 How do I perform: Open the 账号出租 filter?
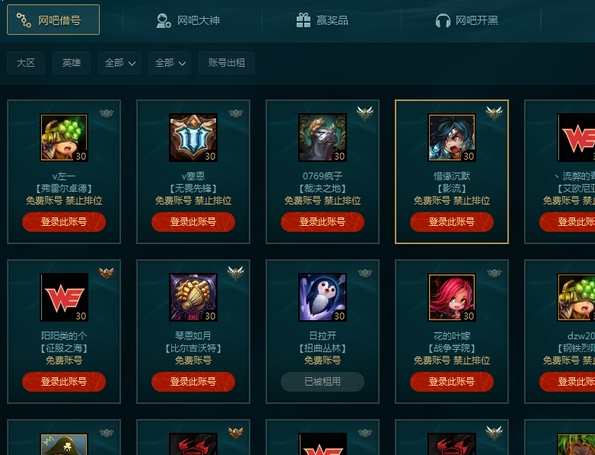(227, 63)
